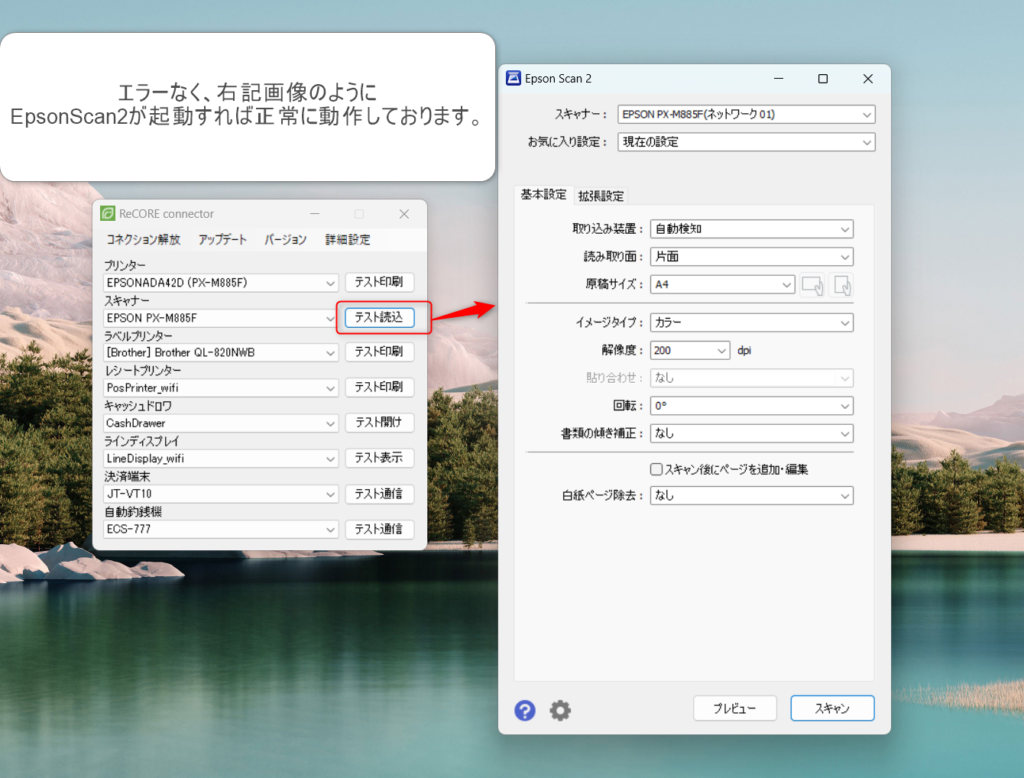Expand the 書類の傾き補正 dropdown

[752, 433]
